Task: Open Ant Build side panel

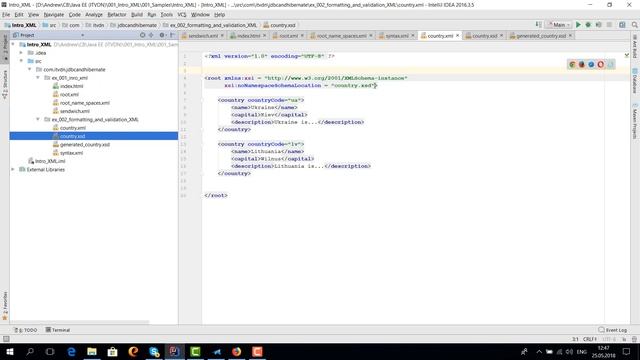Action: click(x=635, y=46)
